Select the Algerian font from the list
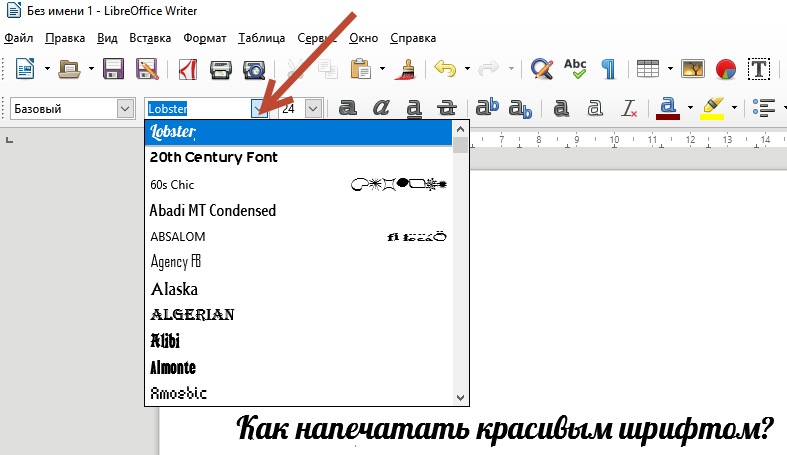 192,315
